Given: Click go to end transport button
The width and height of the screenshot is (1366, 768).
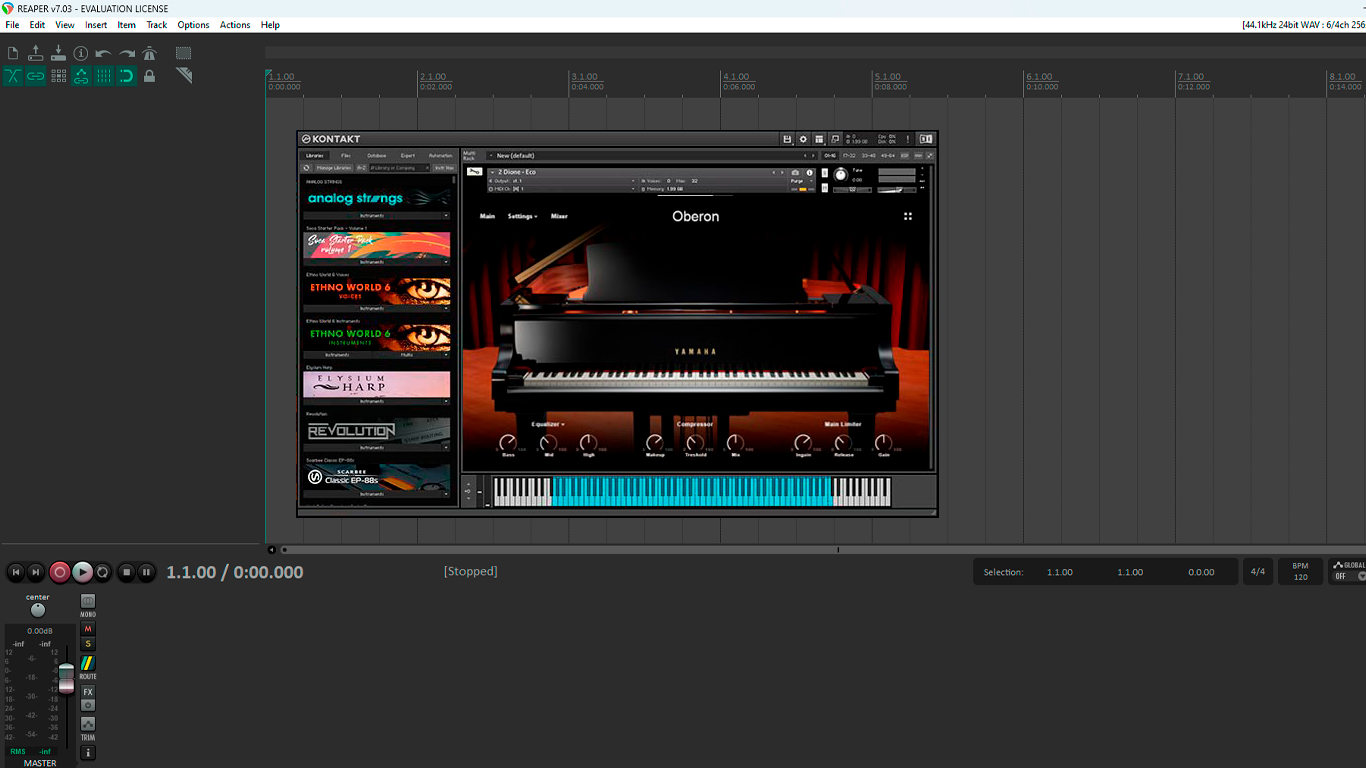Looking at the screenshot, I should (36, 572).
